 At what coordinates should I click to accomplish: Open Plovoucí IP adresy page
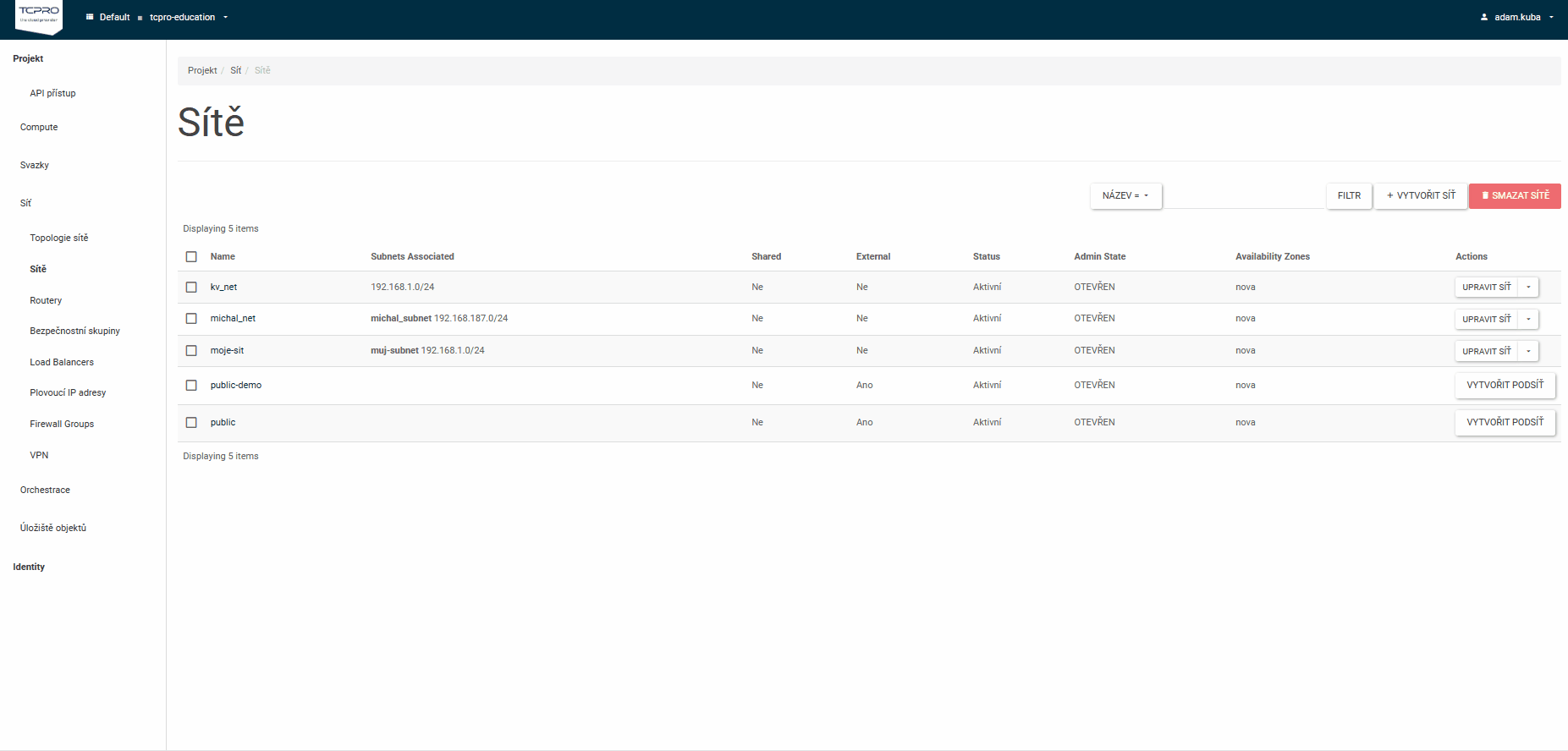[x=68, y=392]
